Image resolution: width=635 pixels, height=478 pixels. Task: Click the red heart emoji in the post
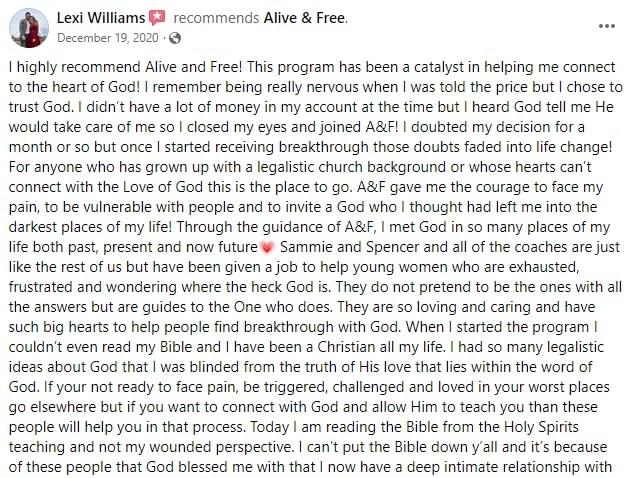pyautogui.click(x=266, y=248)
